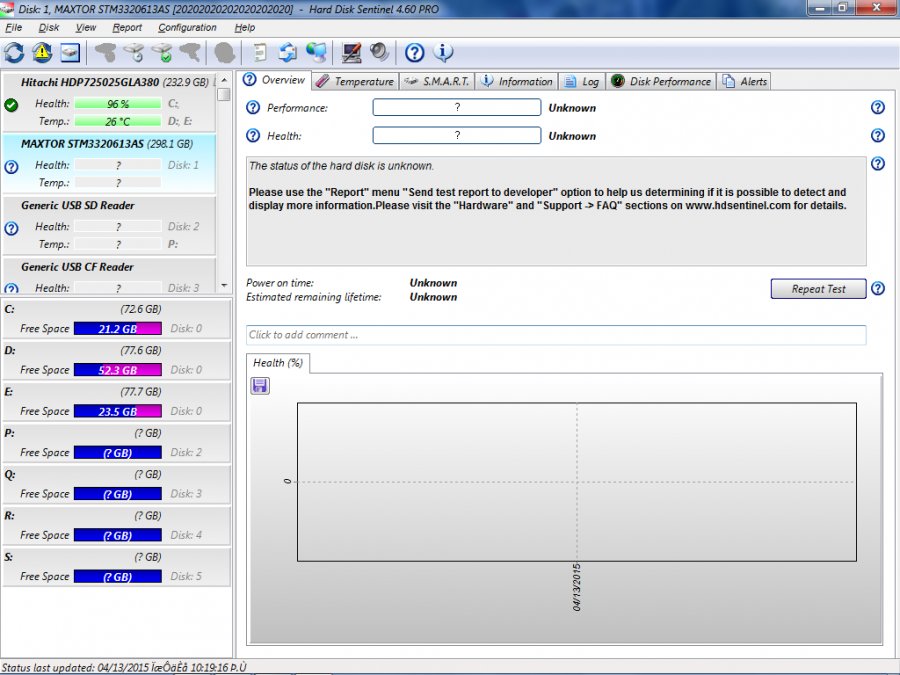Click the disk with green checkmark toolbar icon
The height and width of the screenshot is (675, 900).
(x=162, y=53)
